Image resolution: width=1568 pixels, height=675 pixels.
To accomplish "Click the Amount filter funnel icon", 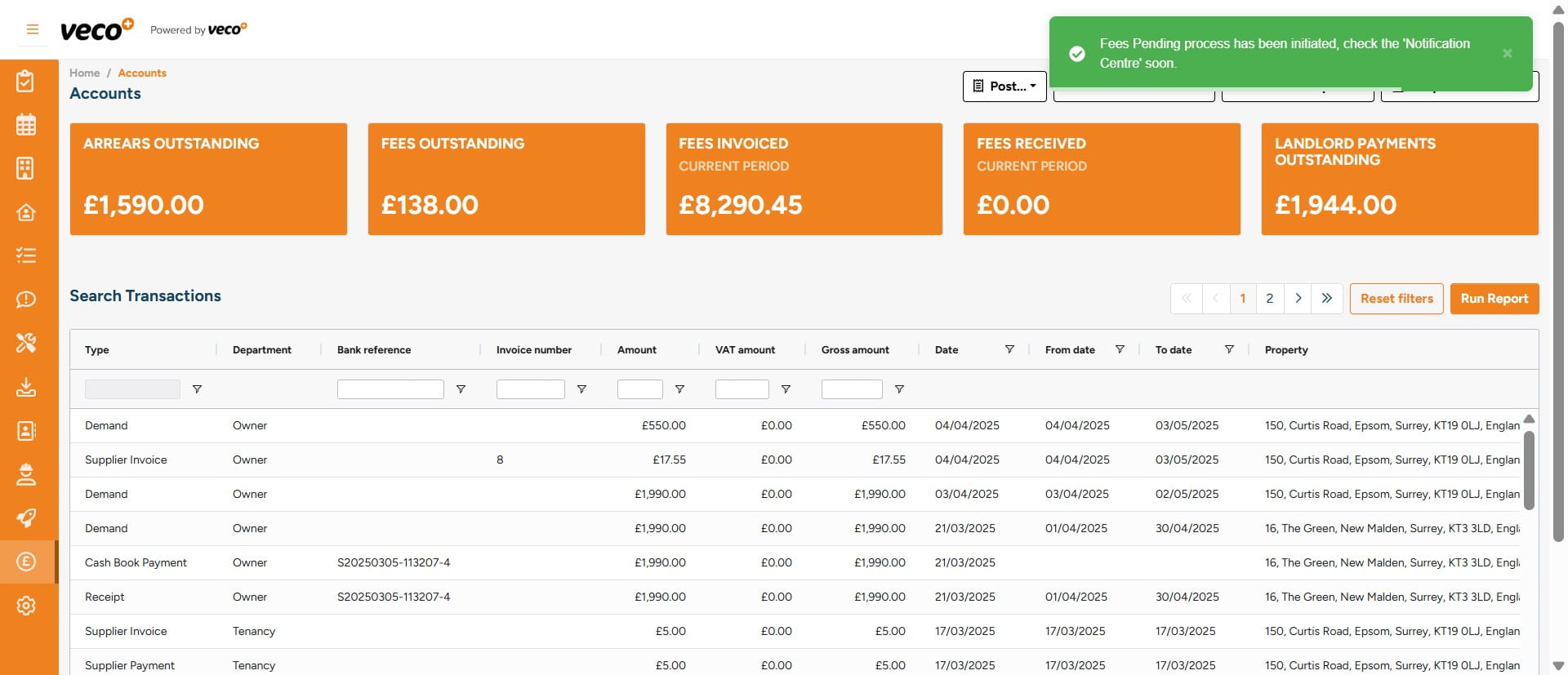I will pyautogui.click(x=679, y=389).
